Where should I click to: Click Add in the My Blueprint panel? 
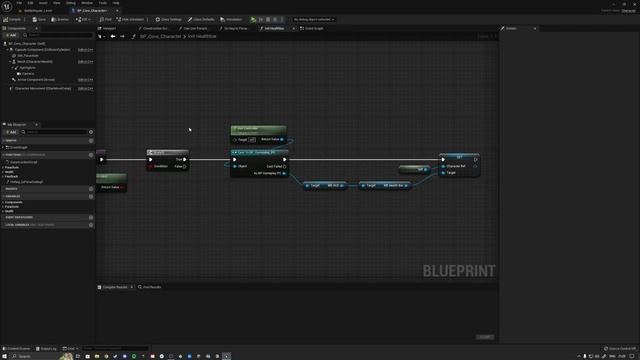click(x=11, y=132)
